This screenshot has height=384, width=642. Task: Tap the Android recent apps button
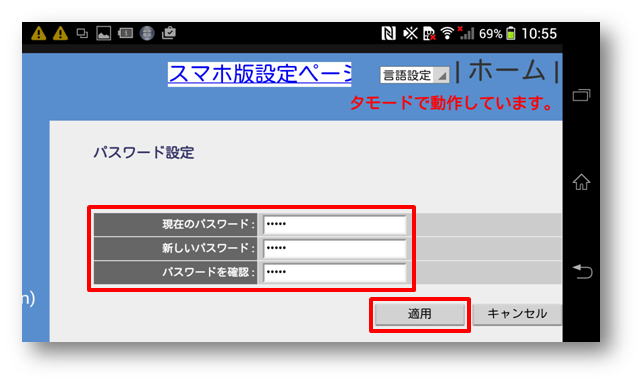[x=581, y=95]
